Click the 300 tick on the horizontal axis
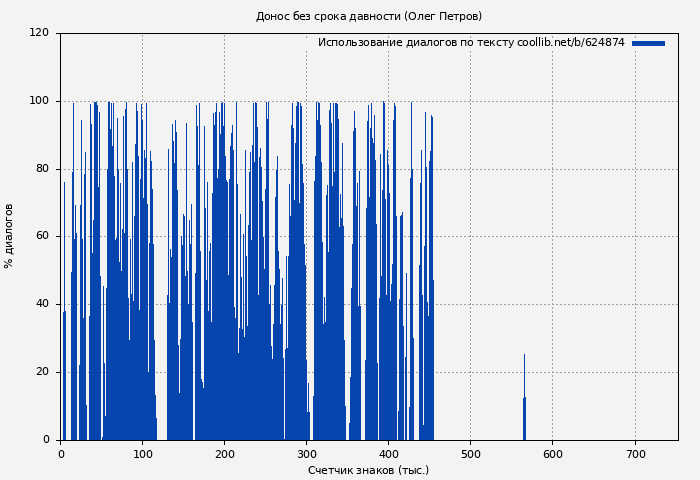Image resolution: width=700 pixels, height=480 pixels. tap(306, 454)
